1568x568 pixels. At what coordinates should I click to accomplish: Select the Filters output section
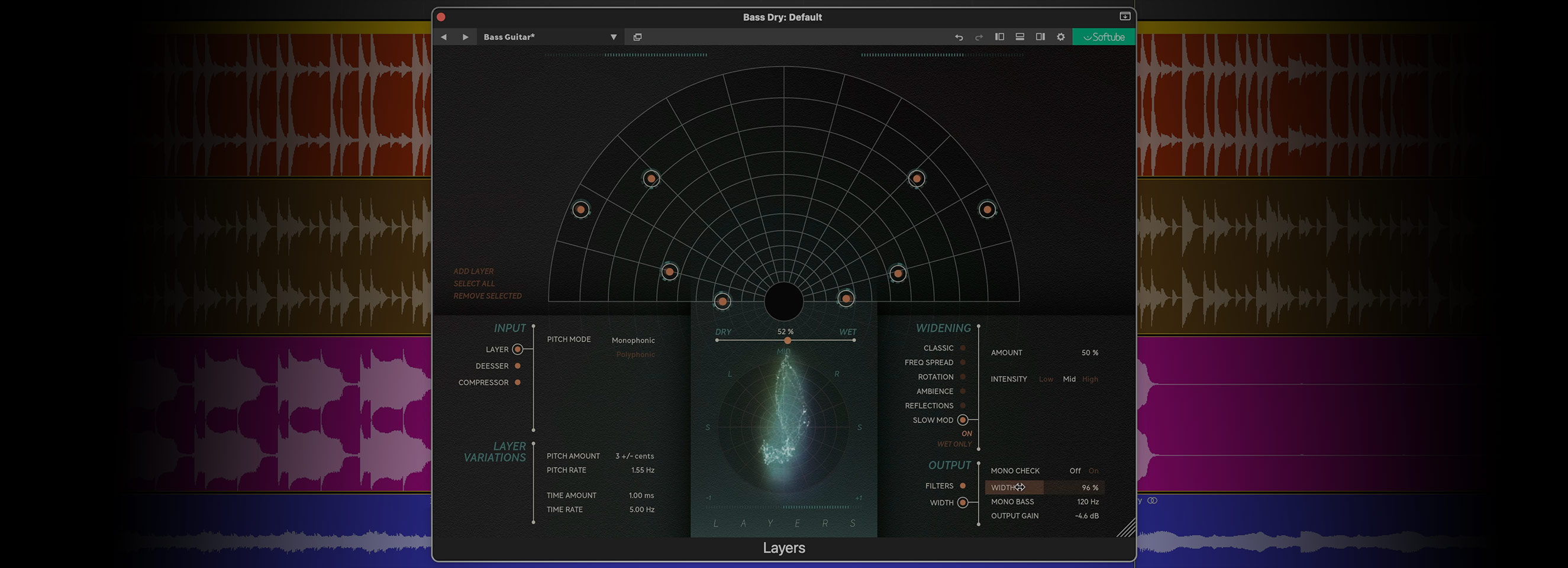point(962,486)
